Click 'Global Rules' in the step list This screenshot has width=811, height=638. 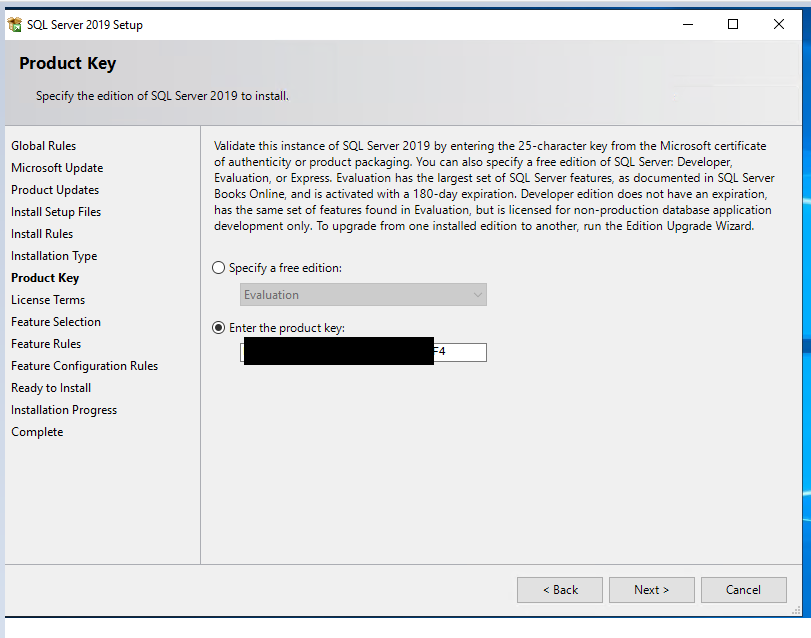[43, 146]
